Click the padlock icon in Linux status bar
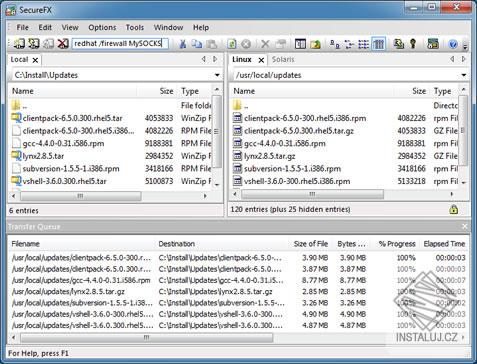The width and height of the screenshot is (477, 364). 453,209
